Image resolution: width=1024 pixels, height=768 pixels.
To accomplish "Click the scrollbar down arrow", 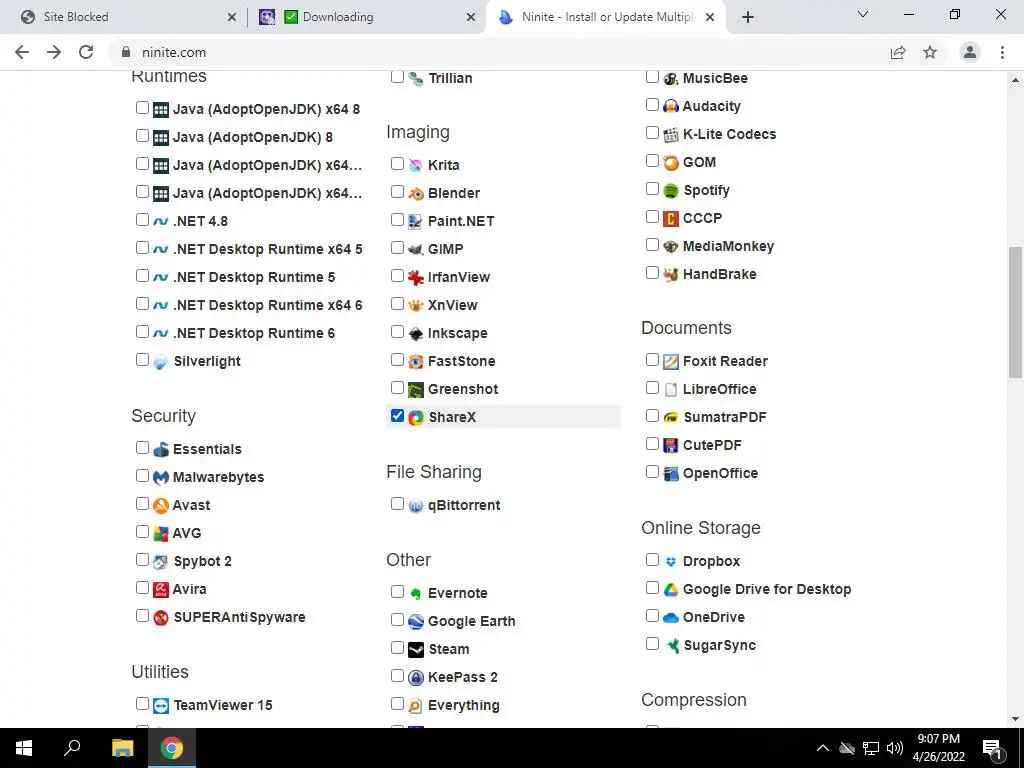I will [1015, 719].
